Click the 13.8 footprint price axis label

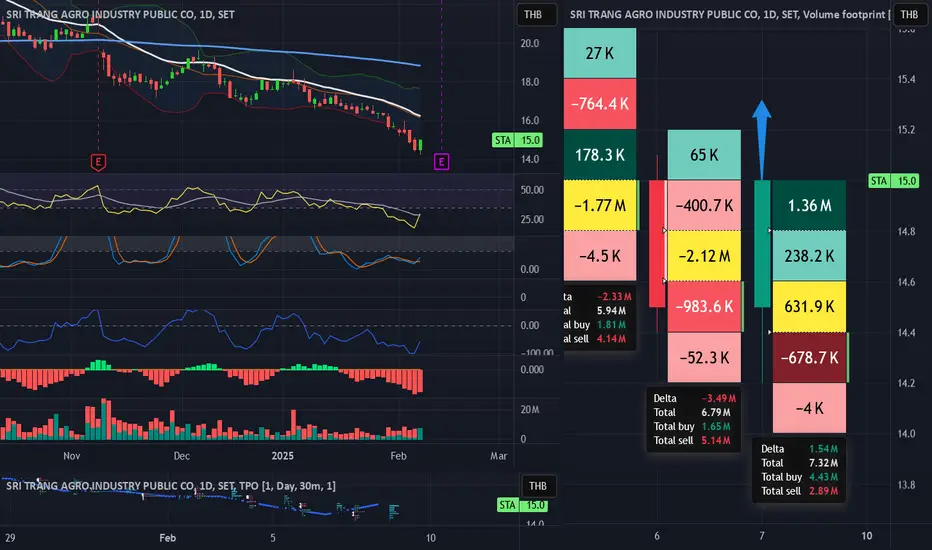906,485
